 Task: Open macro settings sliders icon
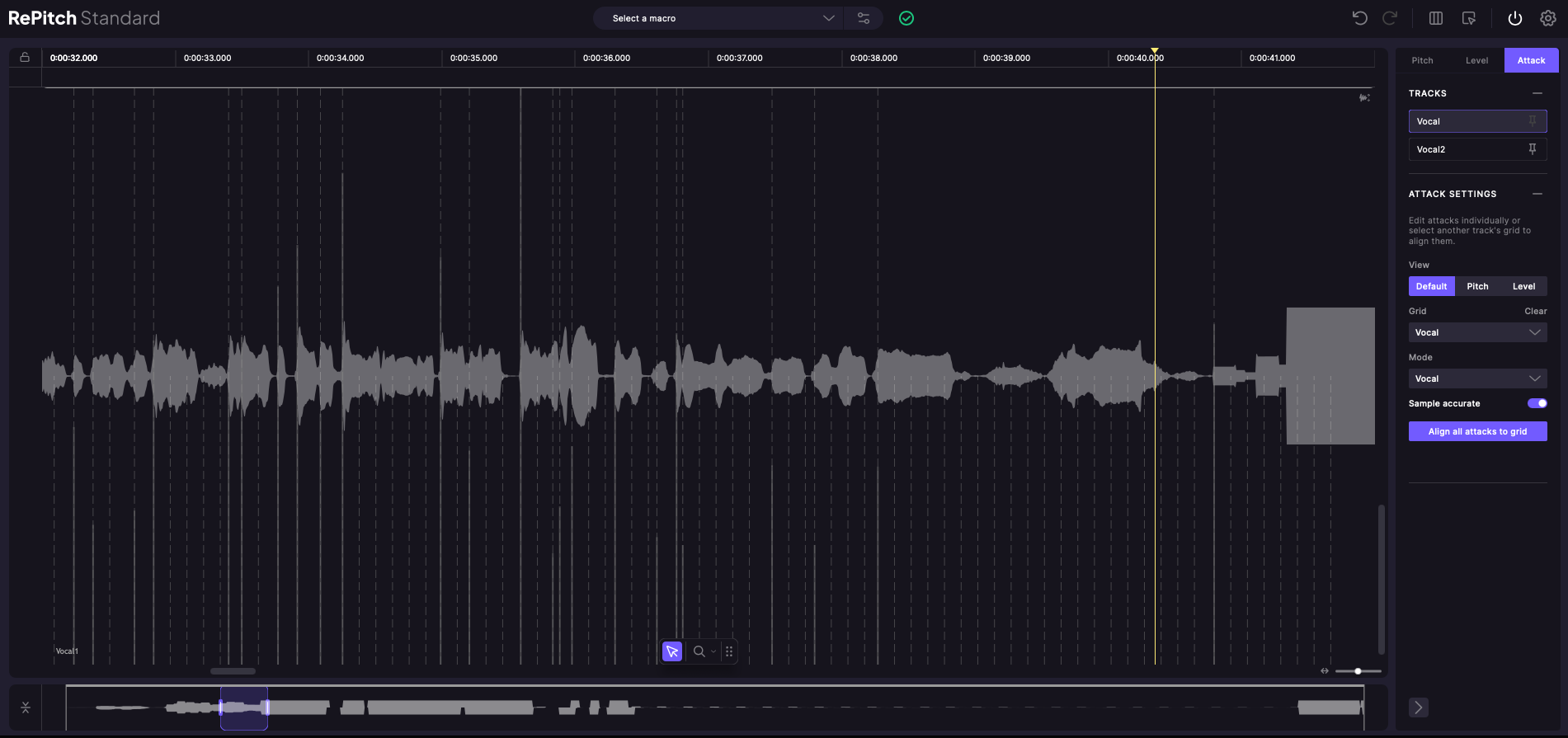coord(864,18)
